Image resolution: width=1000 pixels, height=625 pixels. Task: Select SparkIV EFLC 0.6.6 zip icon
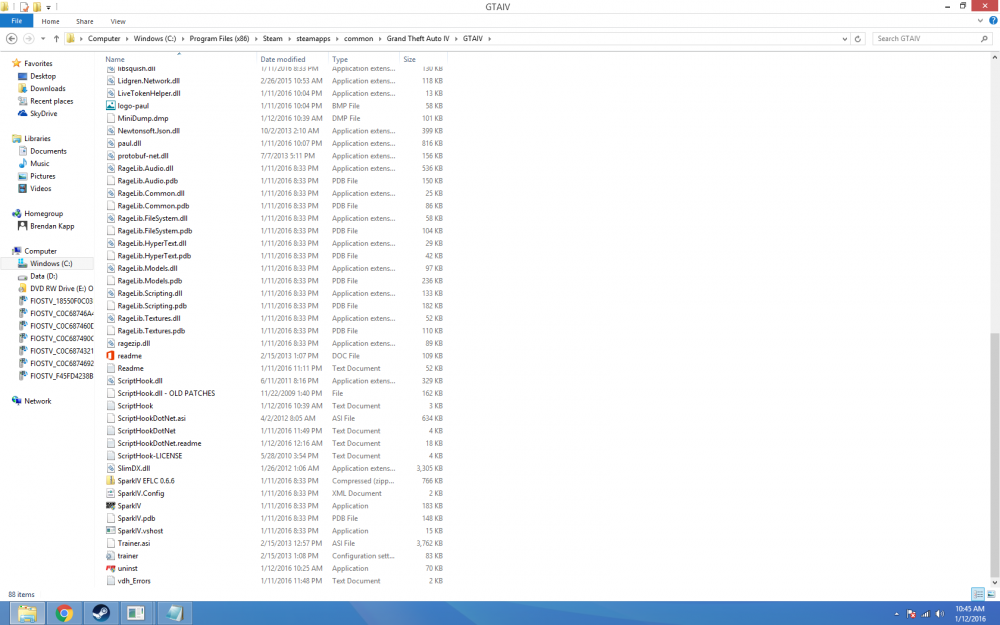(x=110, y=481)
